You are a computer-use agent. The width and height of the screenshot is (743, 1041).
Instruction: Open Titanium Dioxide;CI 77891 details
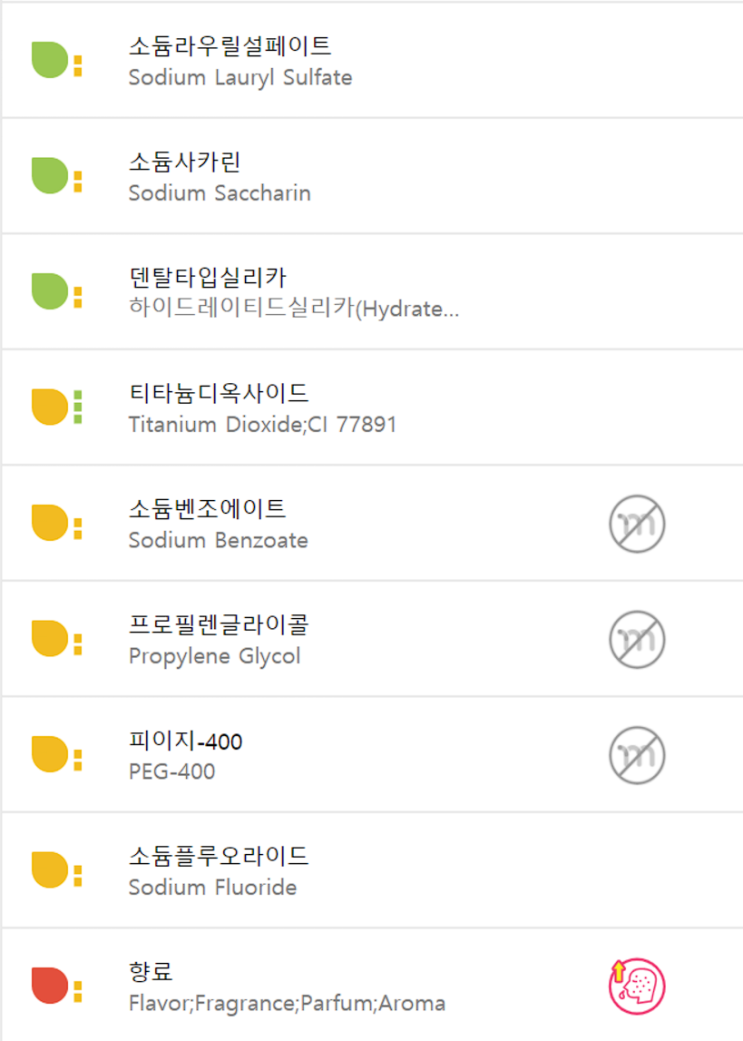click(x=372, y=407)
